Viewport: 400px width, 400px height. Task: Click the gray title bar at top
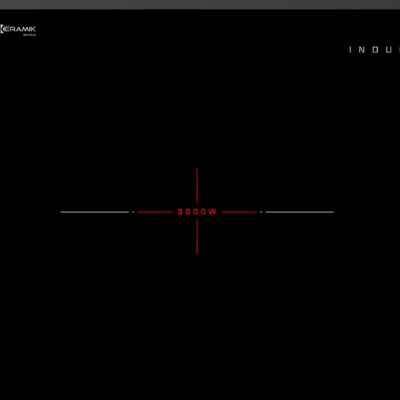[200, 4]
